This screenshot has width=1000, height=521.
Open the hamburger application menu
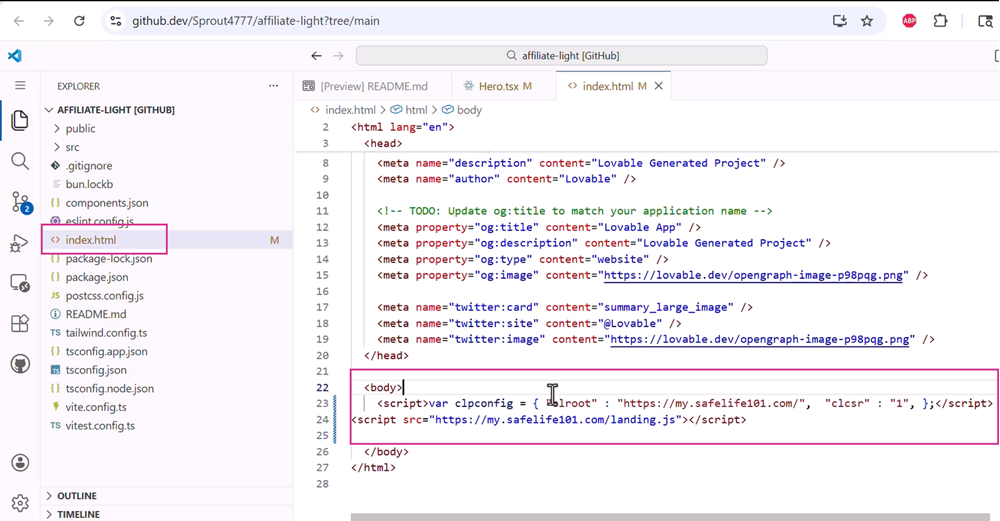pos(20,85)
